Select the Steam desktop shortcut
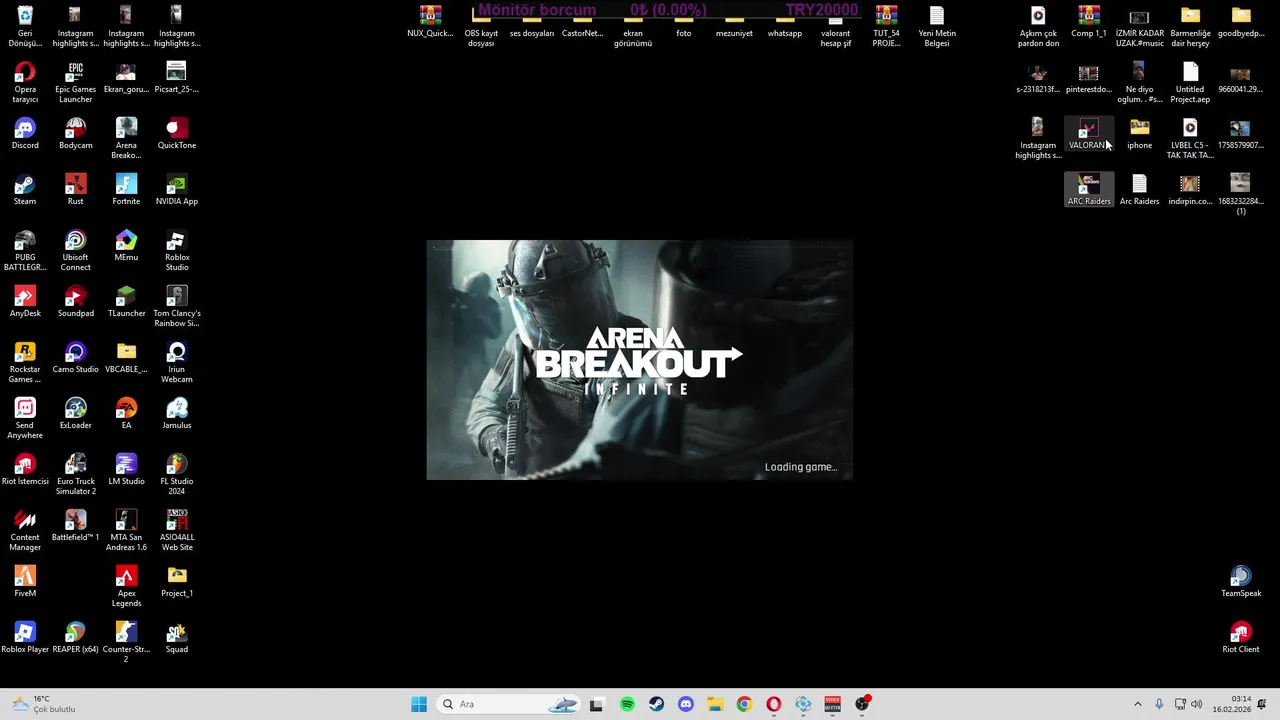 click(x=25, y=189)
